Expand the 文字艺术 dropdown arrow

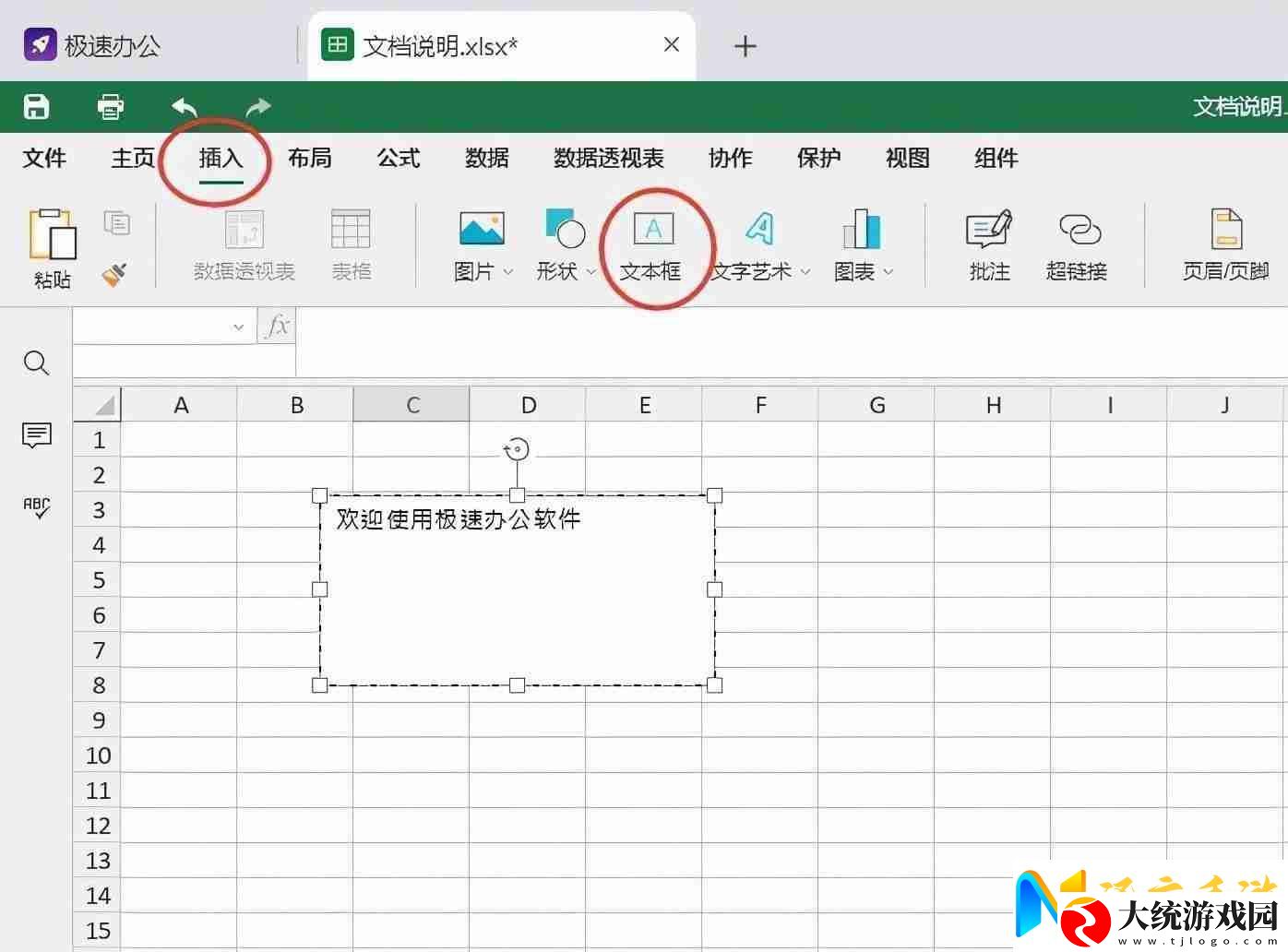(x=805, y=272)
